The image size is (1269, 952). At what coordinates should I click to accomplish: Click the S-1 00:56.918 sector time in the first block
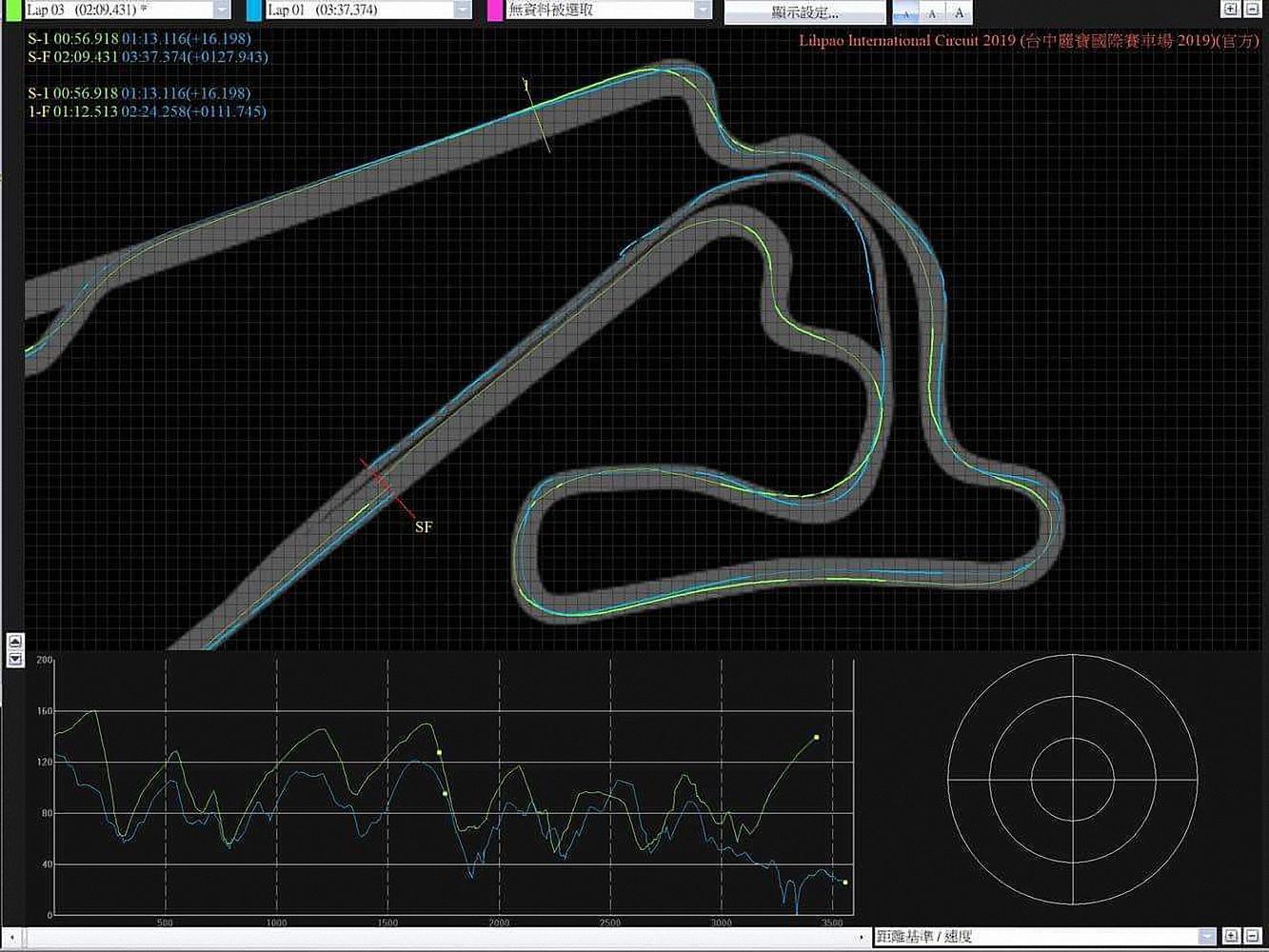73,39
